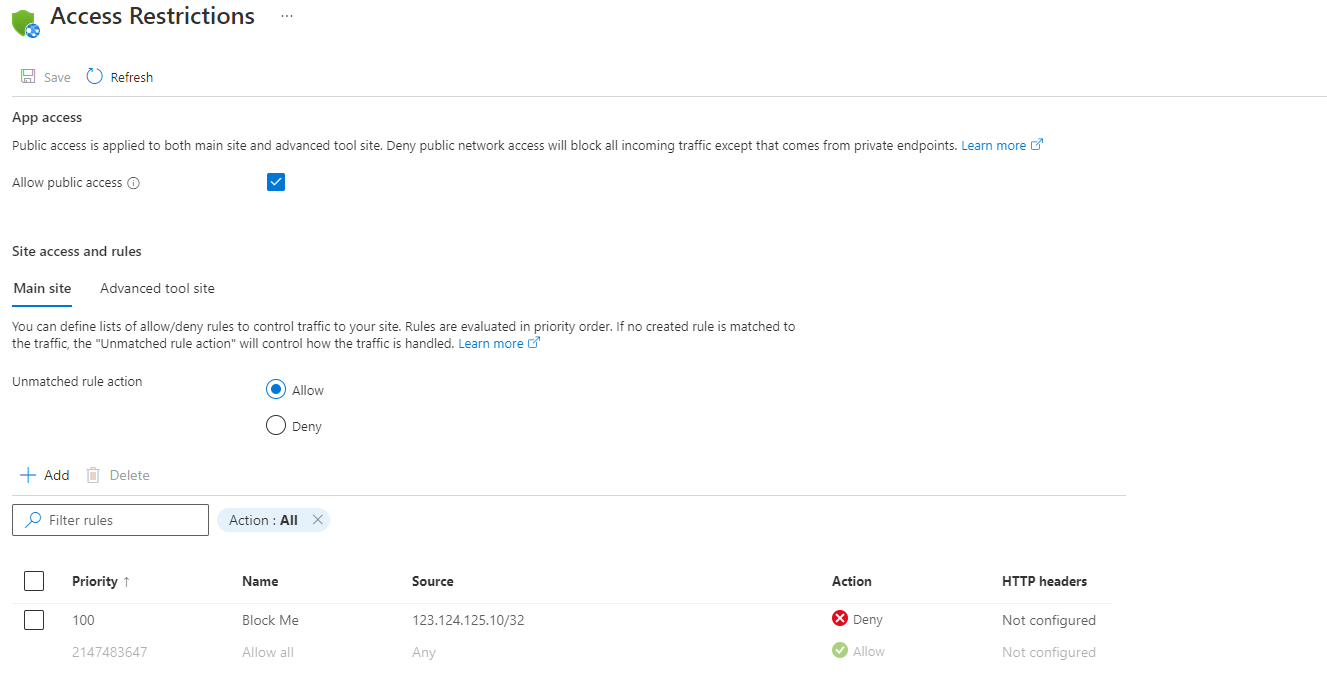Open the ellipsis menu beside the title

[x=287, y=16]
